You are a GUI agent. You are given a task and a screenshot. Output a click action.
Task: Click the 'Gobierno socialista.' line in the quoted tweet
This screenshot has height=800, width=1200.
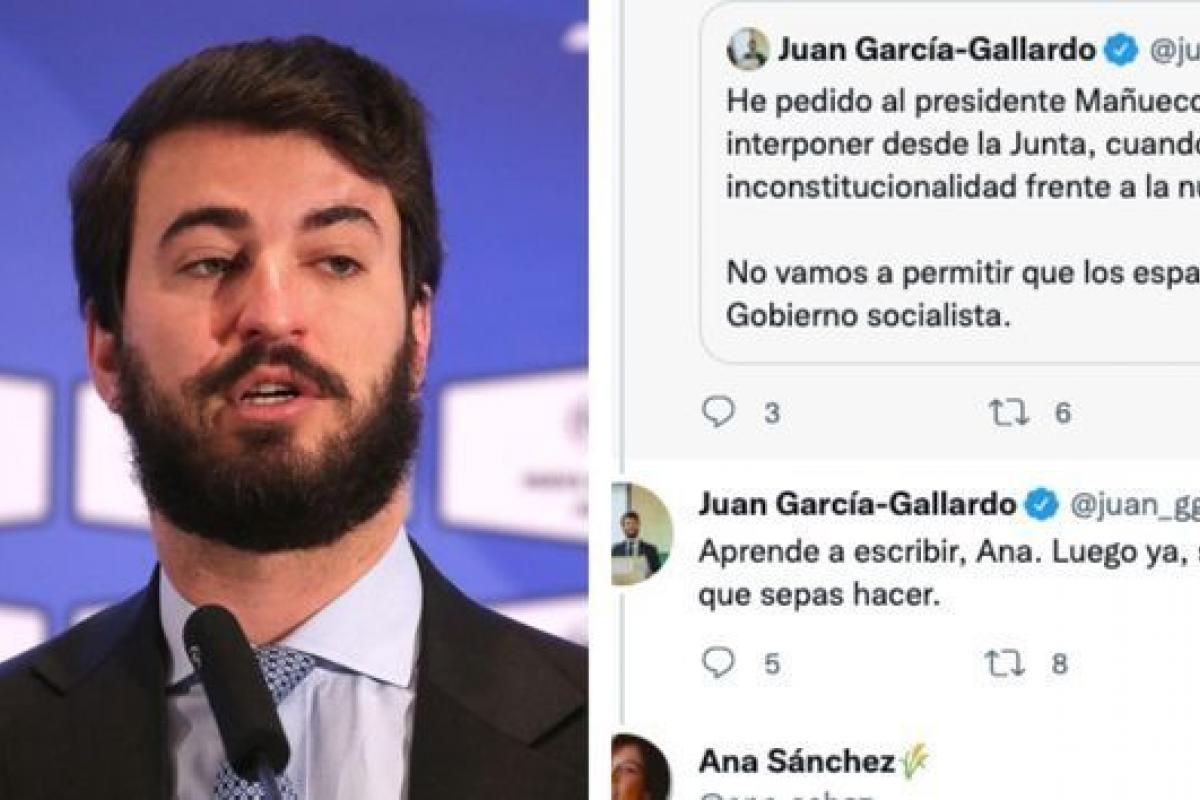(x=864, y=316)
